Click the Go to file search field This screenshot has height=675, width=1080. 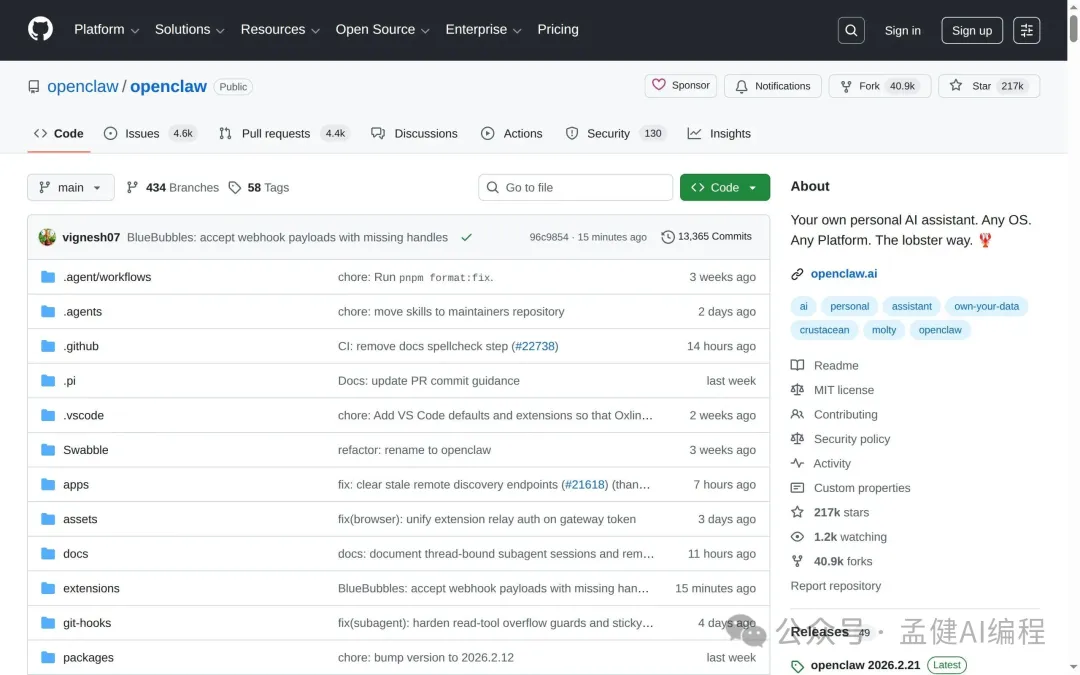point(575,187)
